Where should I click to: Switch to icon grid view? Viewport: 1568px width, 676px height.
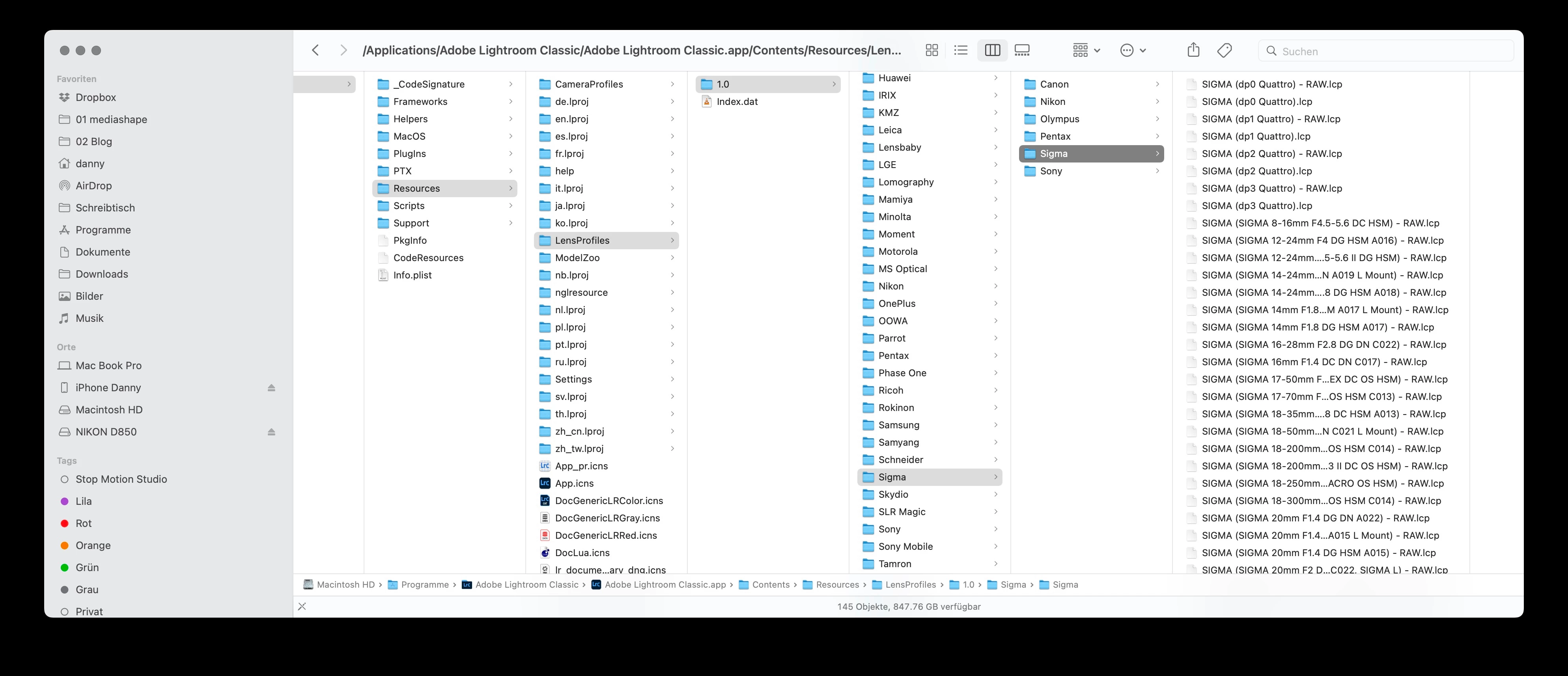point(931,50)
